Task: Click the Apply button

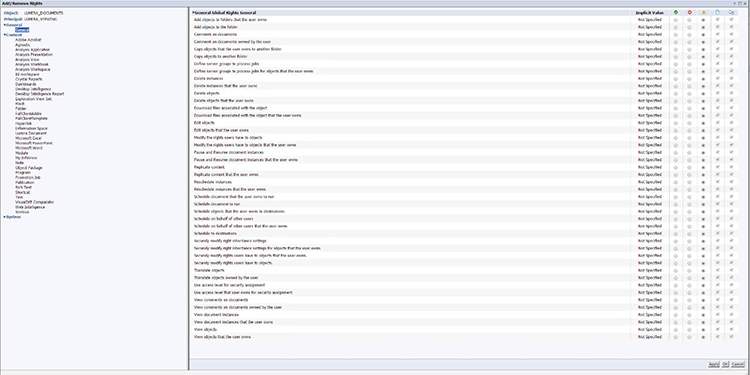Action: 713,364
